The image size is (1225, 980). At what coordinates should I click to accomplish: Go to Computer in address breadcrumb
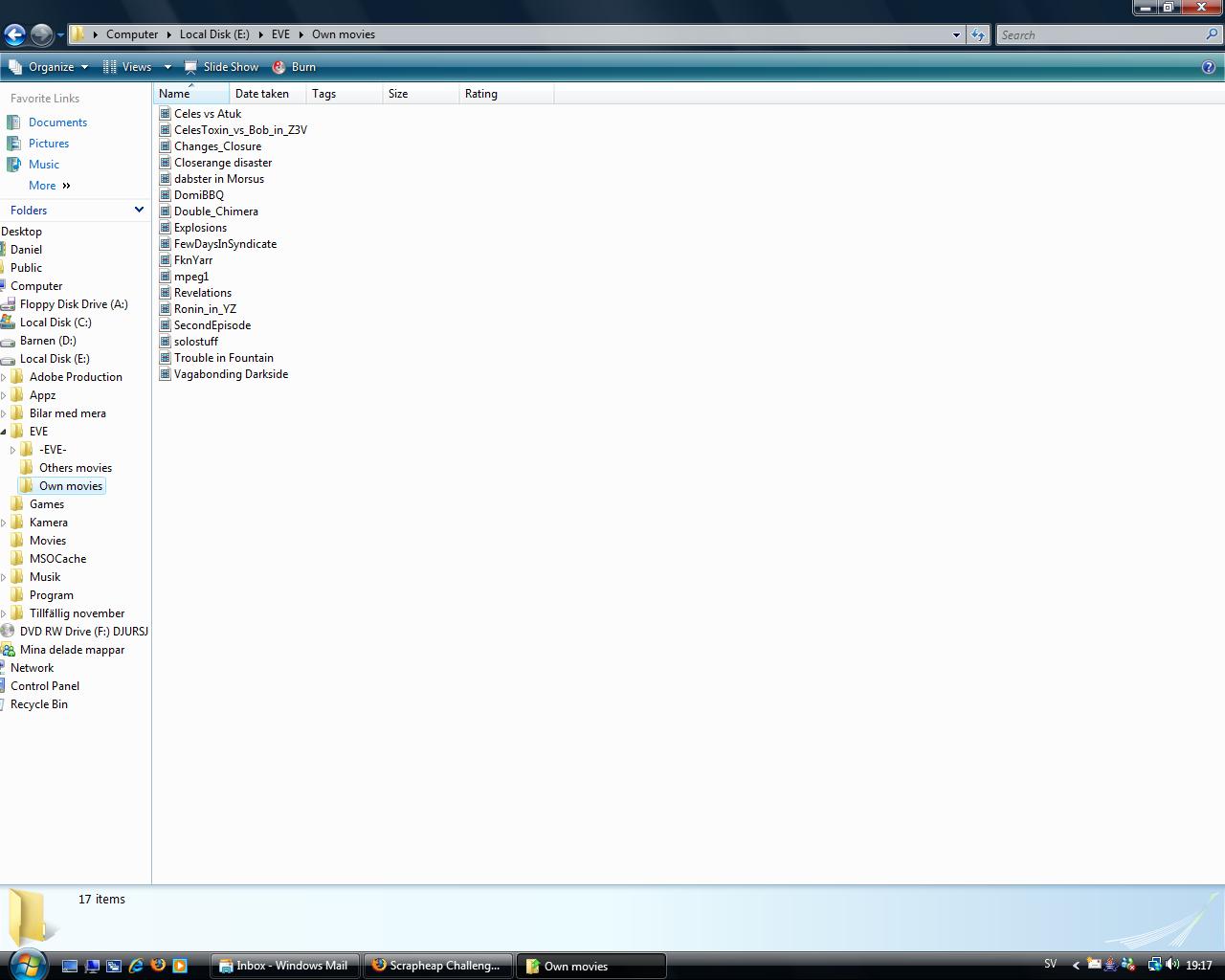(132, 34)
